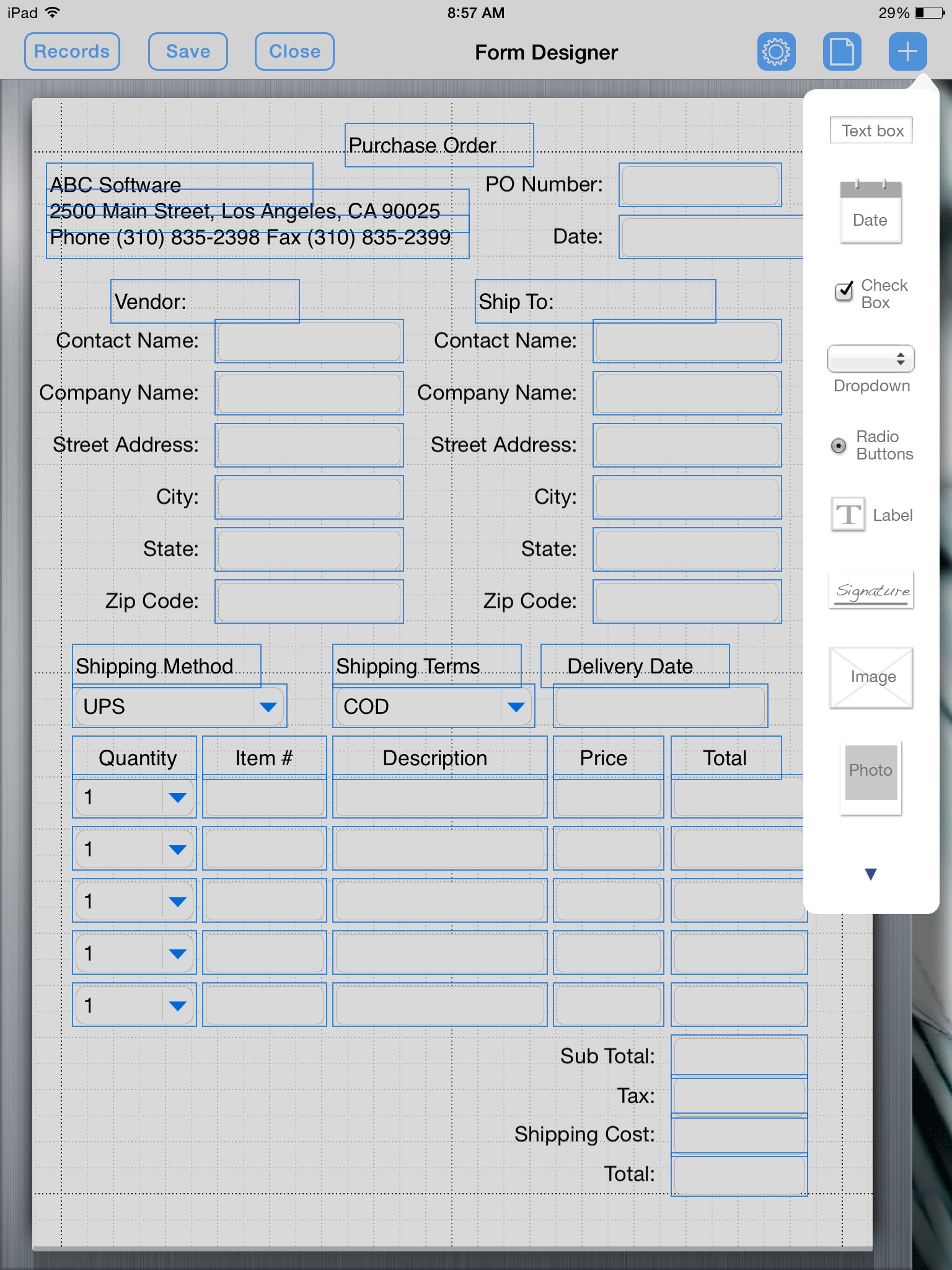Close the Form Designer
Viewport: 952px width, 1270px height.
pyautogui.click(x=294, y=51)
